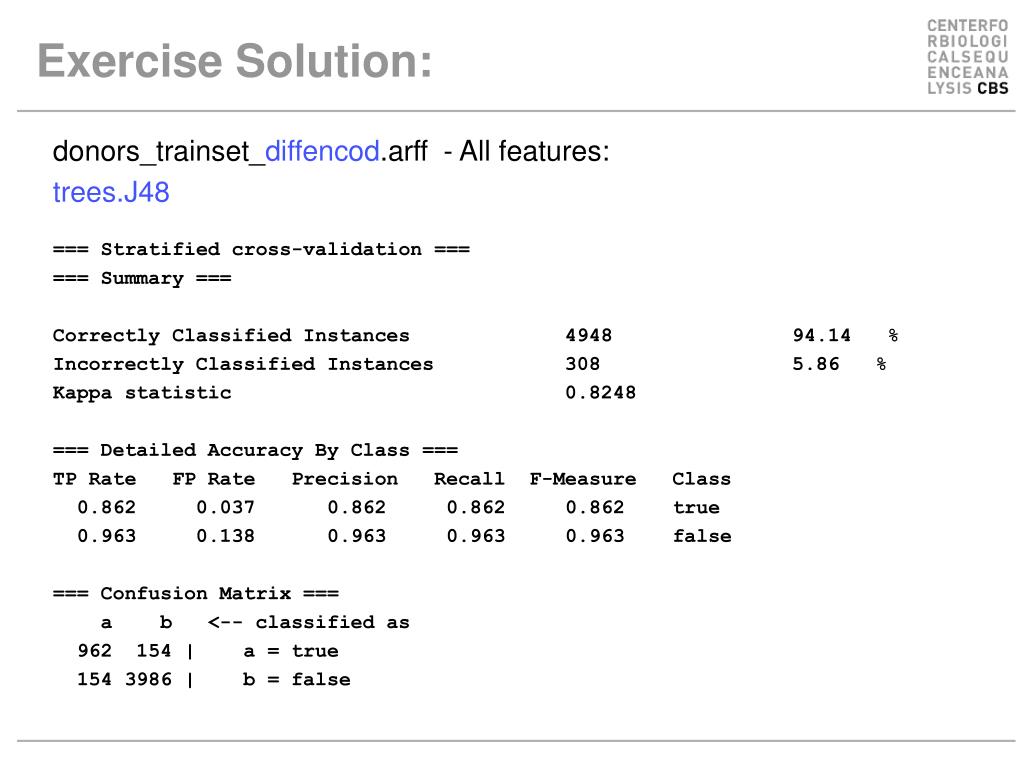Click the confusion matrix value 3986
The width and height of the screenshot is (1024, 768).
148,680
